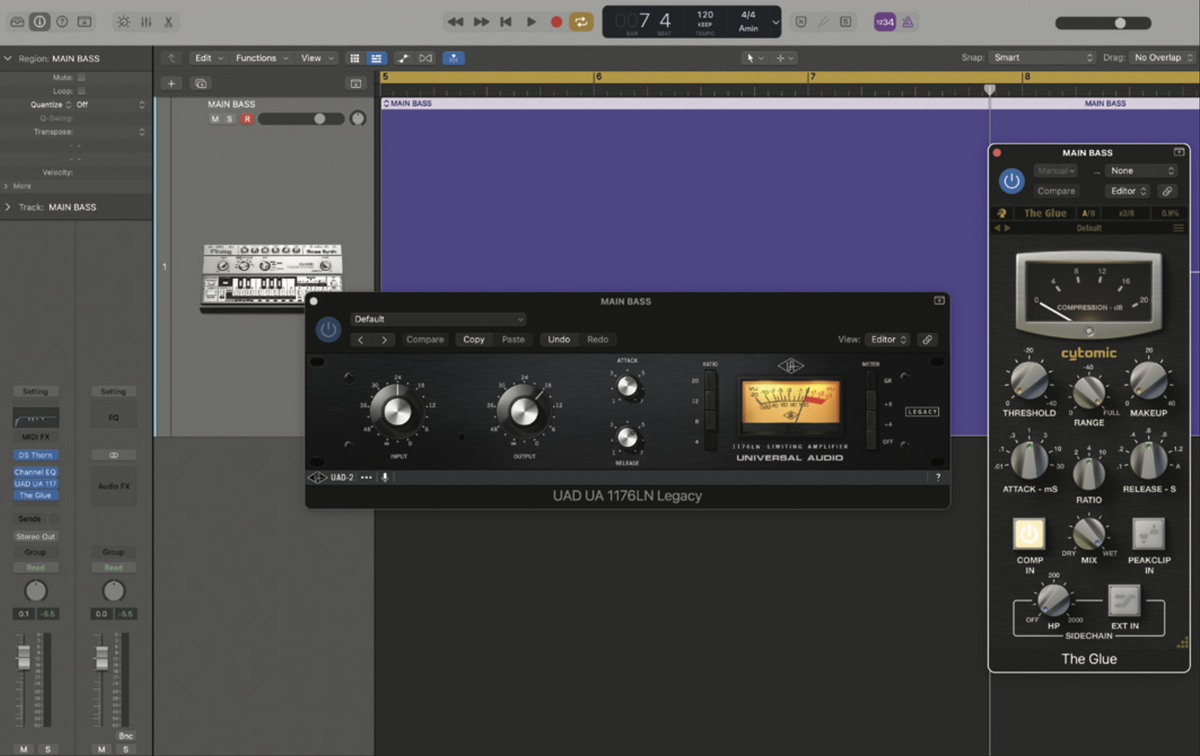Expand the Track MAIN BASS inspector section
The image size is (1200, 756).
click(9, 207)
